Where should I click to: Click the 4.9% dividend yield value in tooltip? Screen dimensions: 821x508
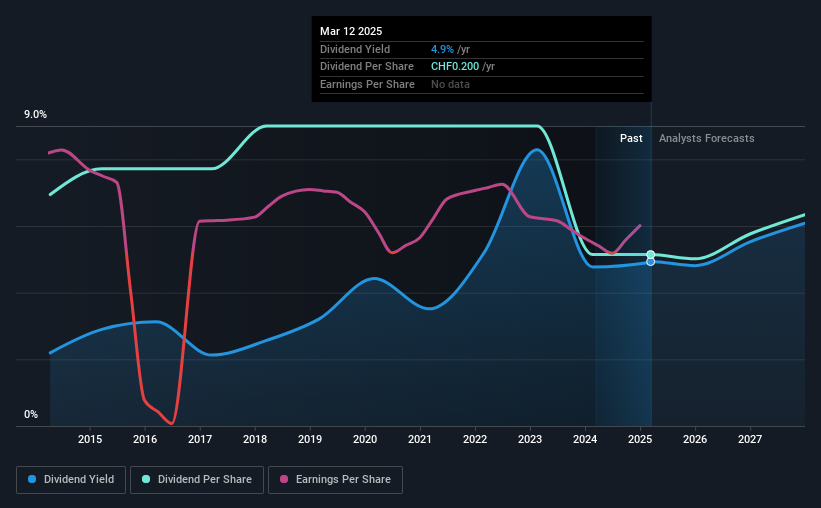(x=442, y=49)
